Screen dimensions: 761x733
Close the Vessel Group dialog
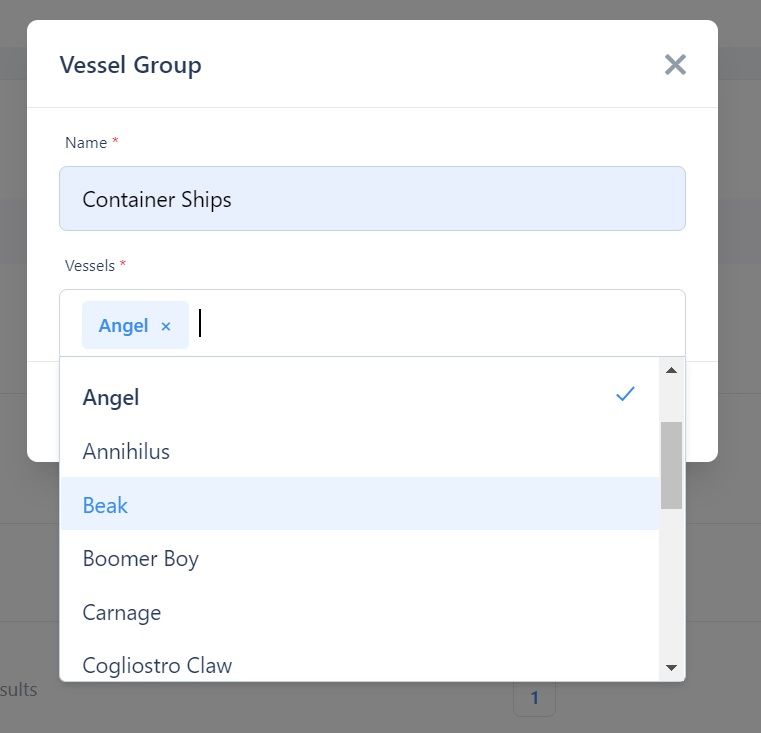tap(675, 65)
